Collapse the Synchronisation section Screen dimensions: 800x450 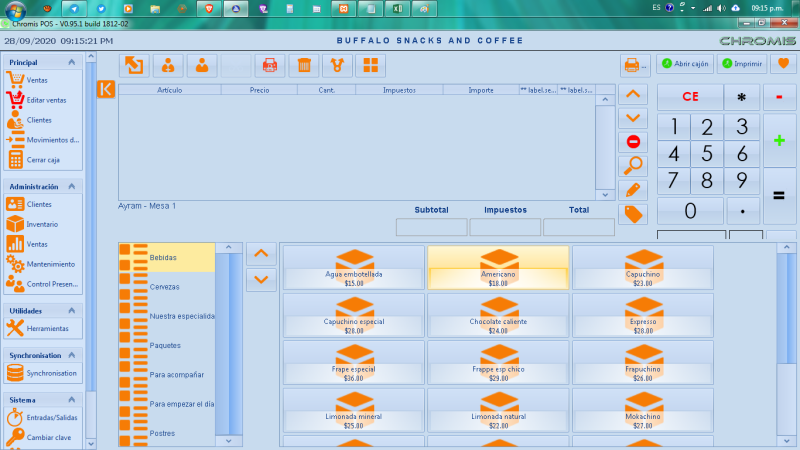tap(71, 355)
